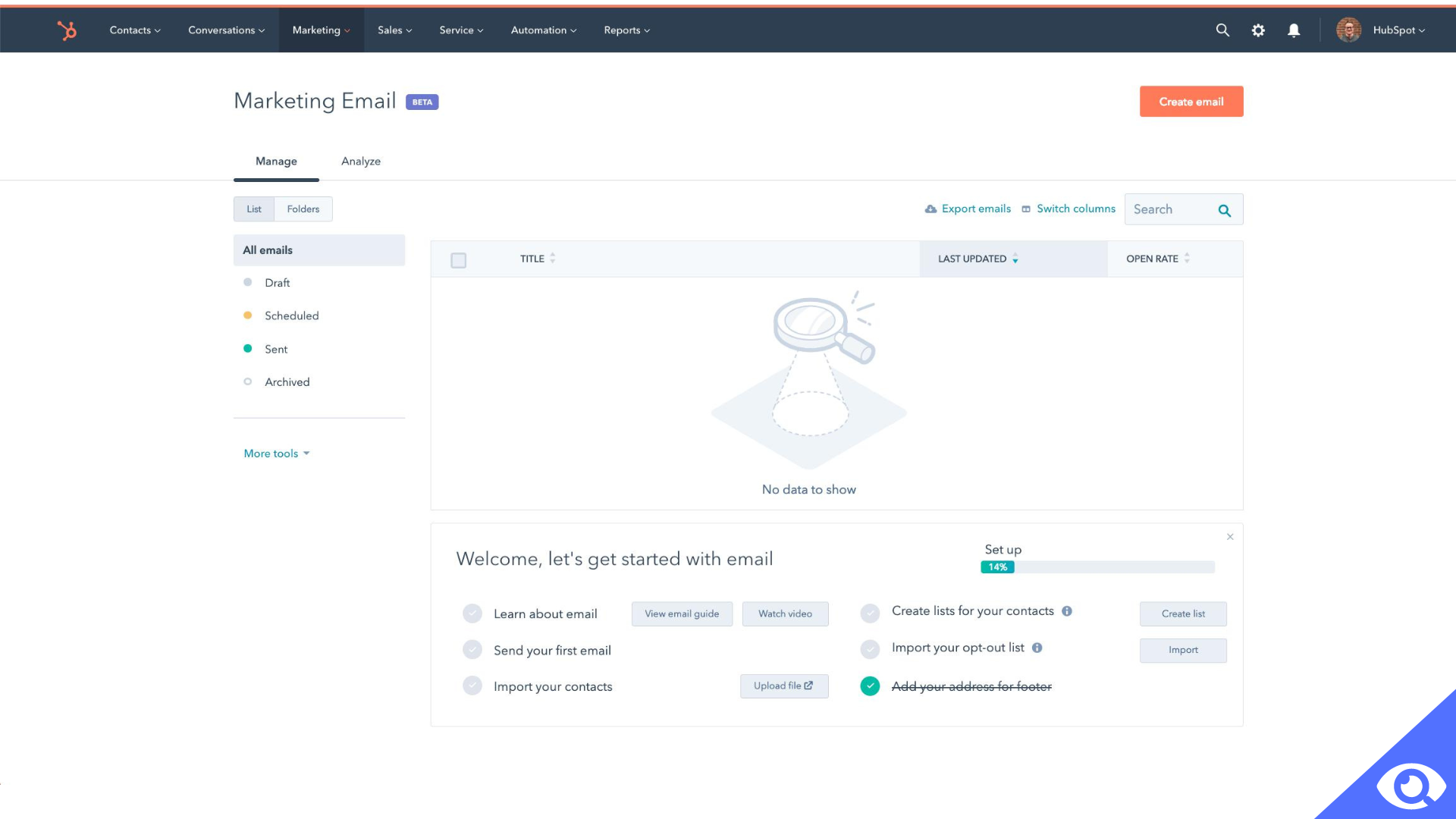The height and width of the screenshot is (819, 1456).
Task: Select the Sent status filter
Action: [x=276, y=349]
